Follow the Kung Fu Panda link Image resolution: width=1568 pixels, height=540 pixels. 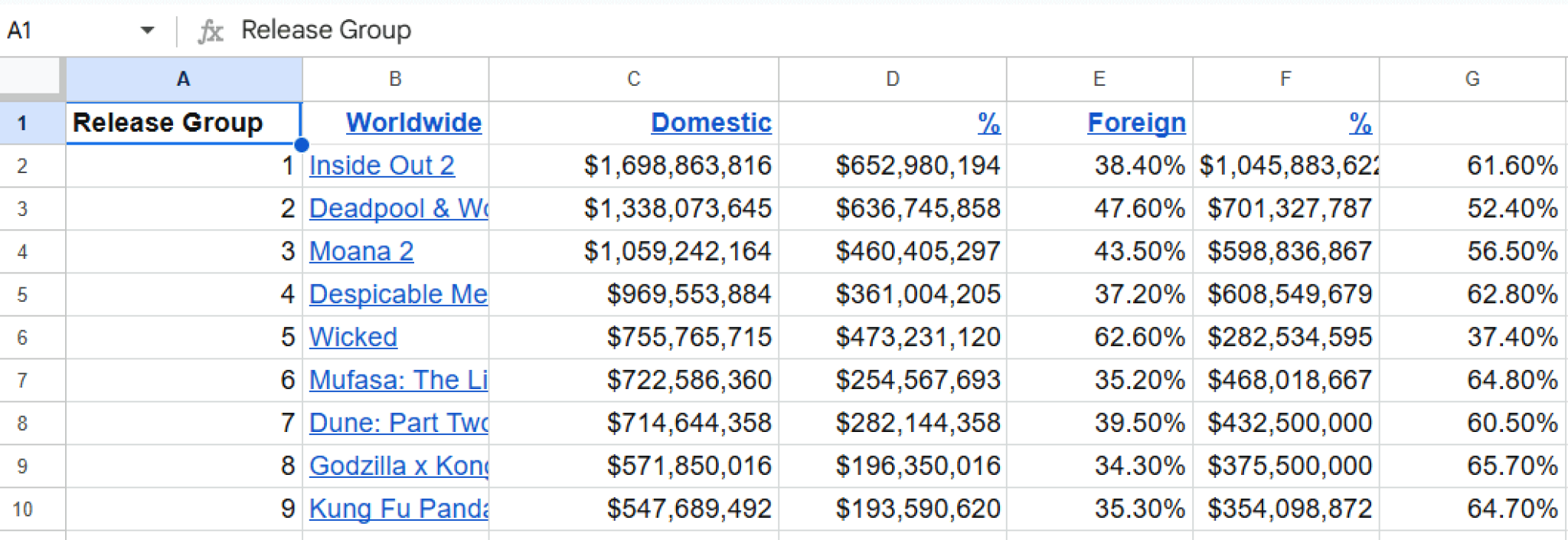pyautogui.click(x=397, y=509)
